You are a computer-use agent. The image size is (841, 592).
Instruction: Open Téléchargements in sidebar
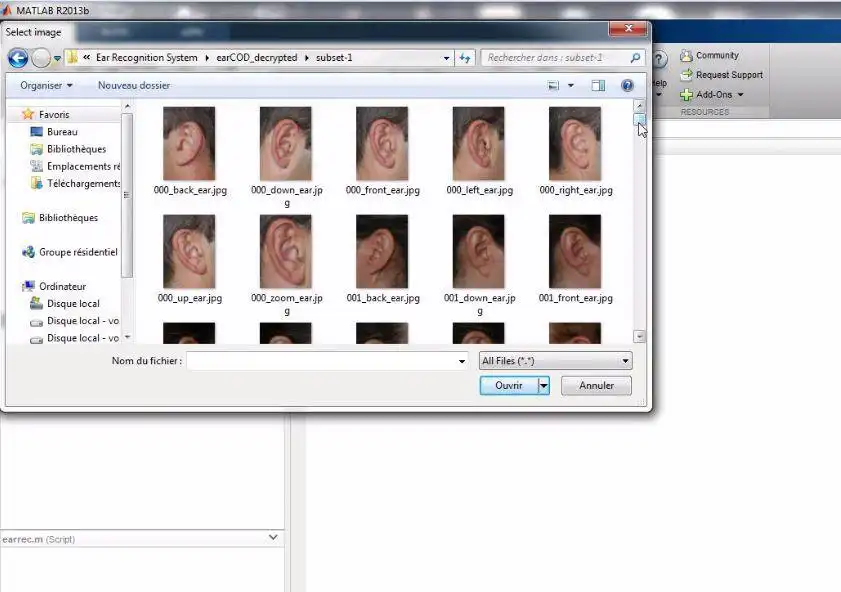point(83,183)
